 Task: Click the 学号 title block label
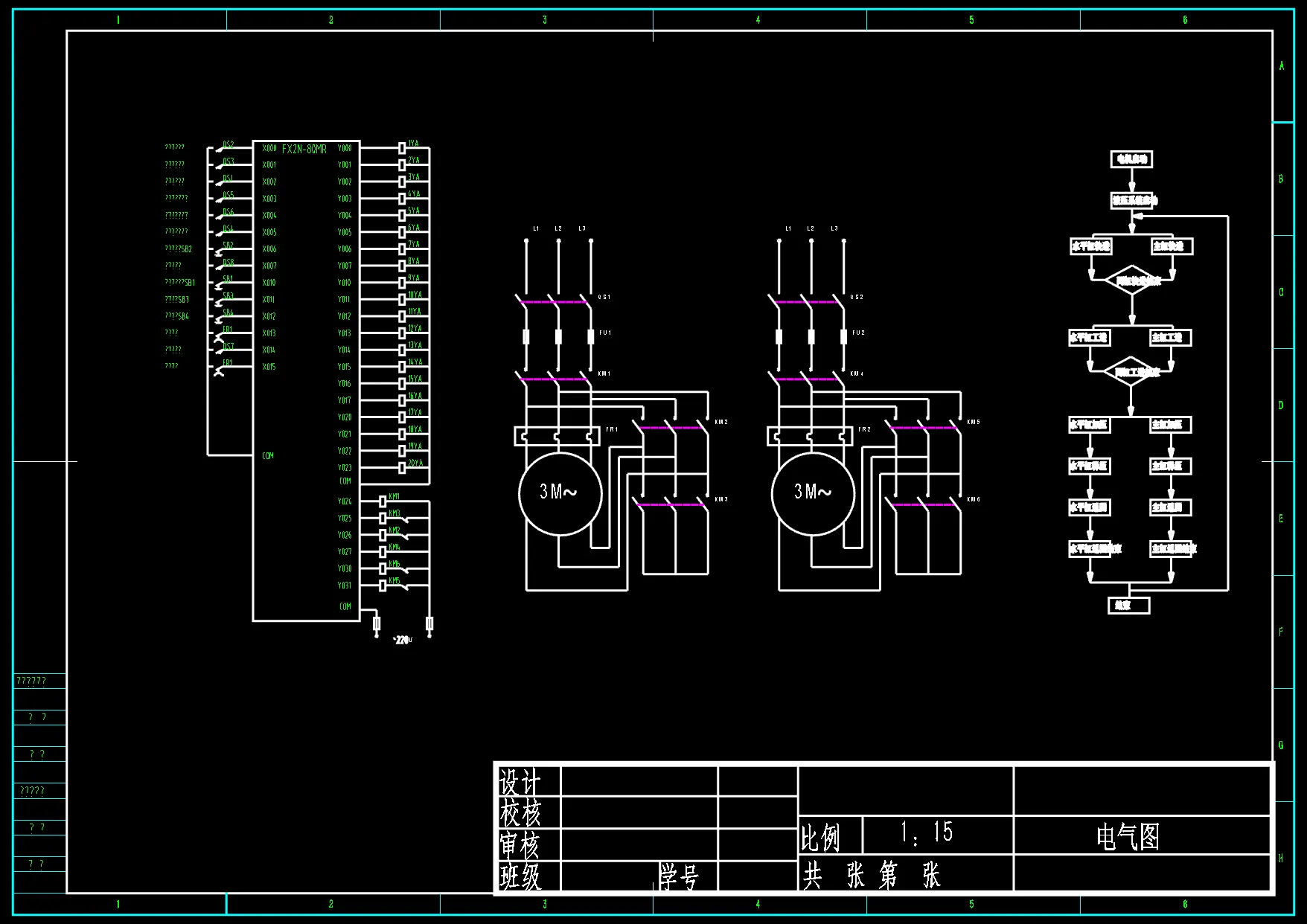(x=679, y=878)
